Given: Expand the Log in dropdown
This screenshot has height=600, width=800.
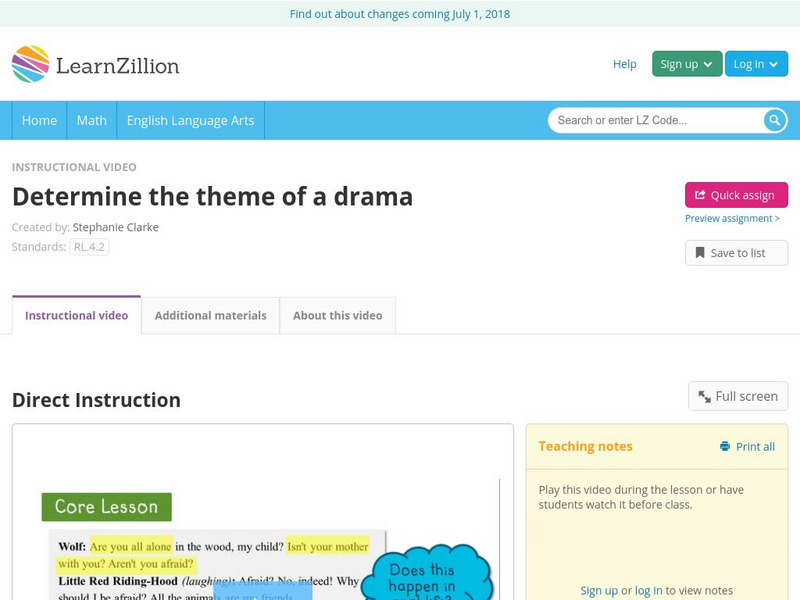Looking at the screenshot, I should (x=755, y=63).
